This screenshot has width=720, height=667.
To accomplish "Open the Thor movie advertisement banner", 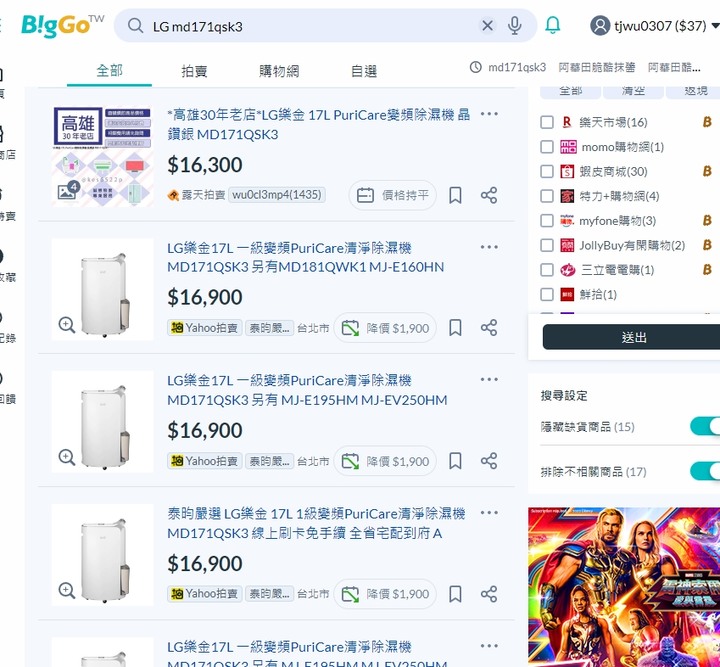I will pyautogui.click(x=624, y=587).
